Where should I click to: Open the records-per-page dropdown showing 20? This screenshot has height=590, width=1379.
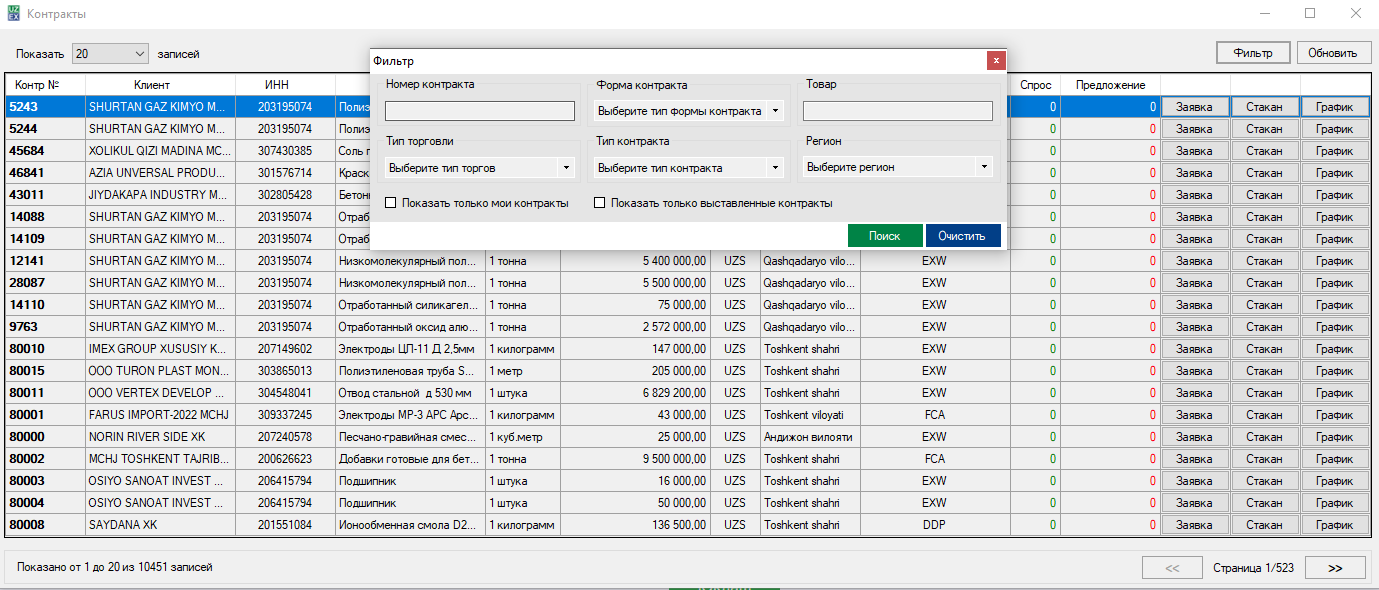click(110, 53)
